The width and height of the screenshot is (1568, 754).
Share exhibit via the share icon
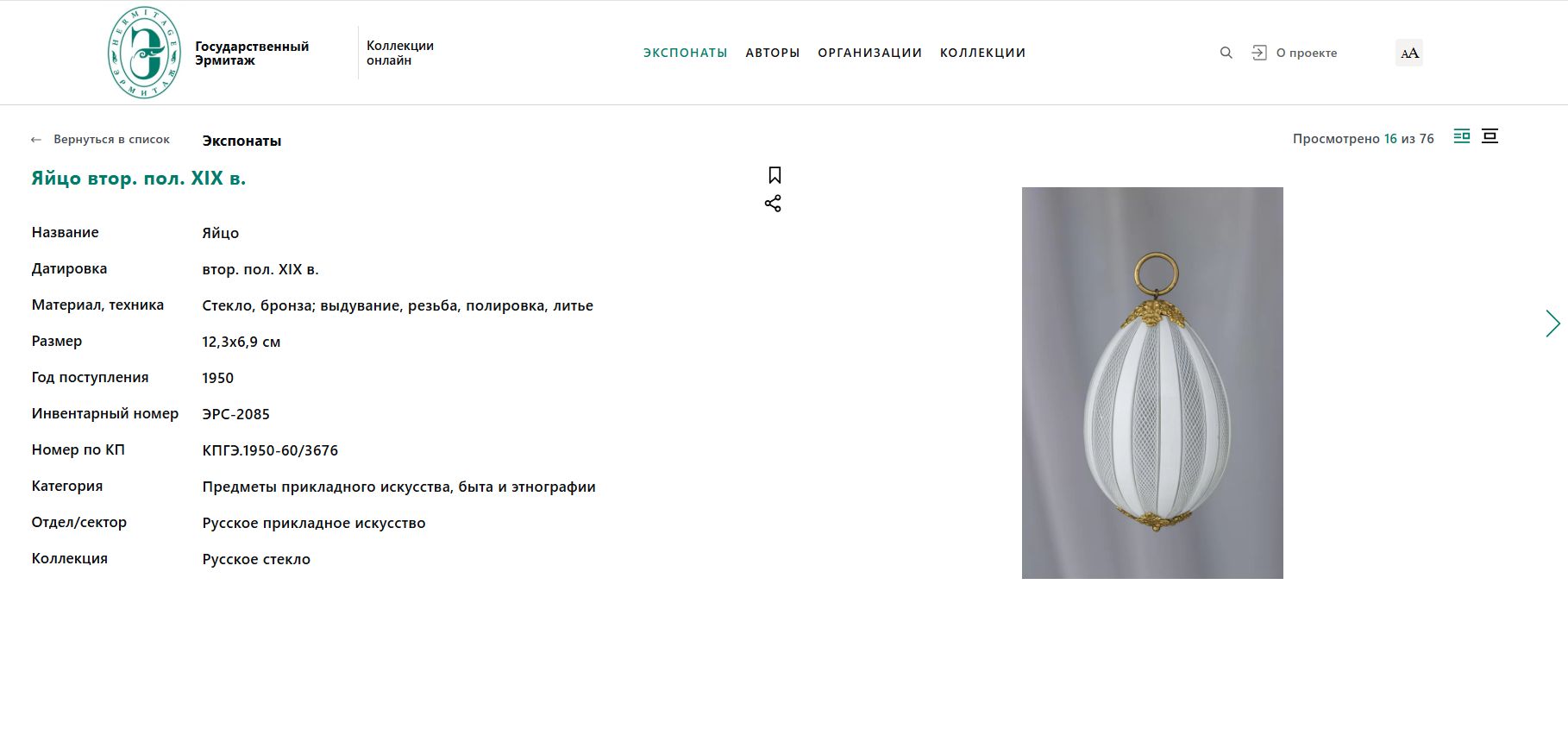pyautogui.click(x=773, y=204)
